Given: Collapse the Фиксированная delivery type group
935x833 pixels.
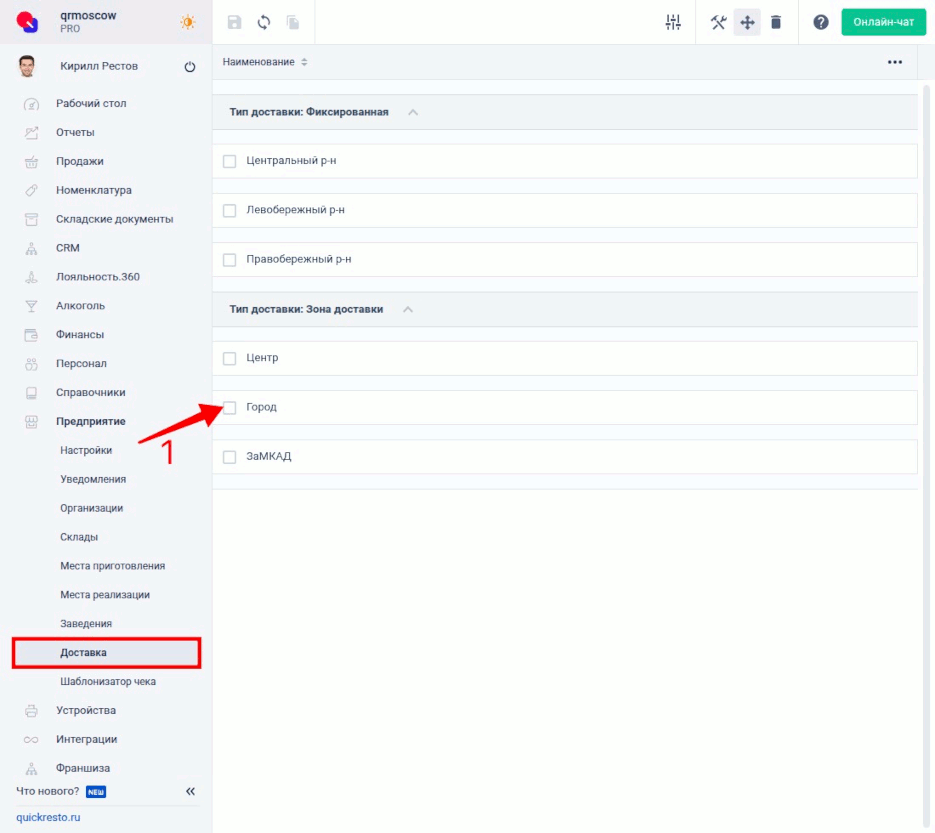Looking at the screenshot, I should (x=413, y=112).
